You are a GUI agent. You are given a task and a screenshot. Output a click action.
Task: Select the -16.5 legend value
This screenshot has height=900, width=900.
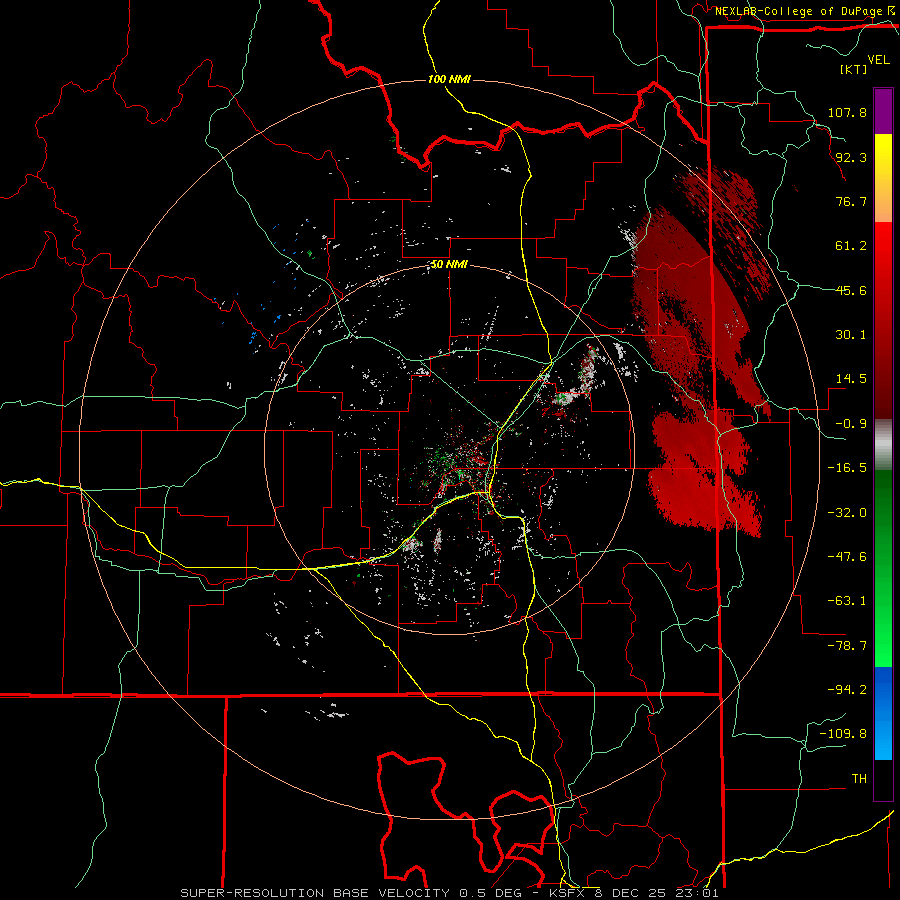(x=847, y=468)
